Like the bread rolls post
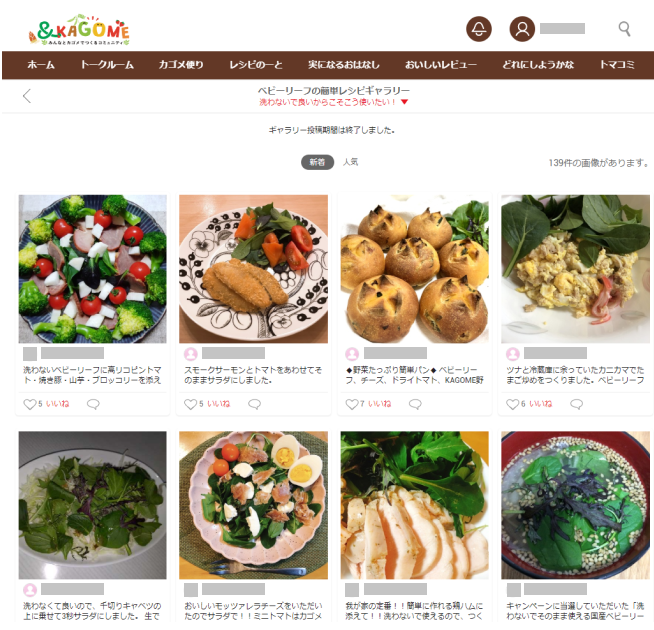The image size is (654, 630). [352, 404]
